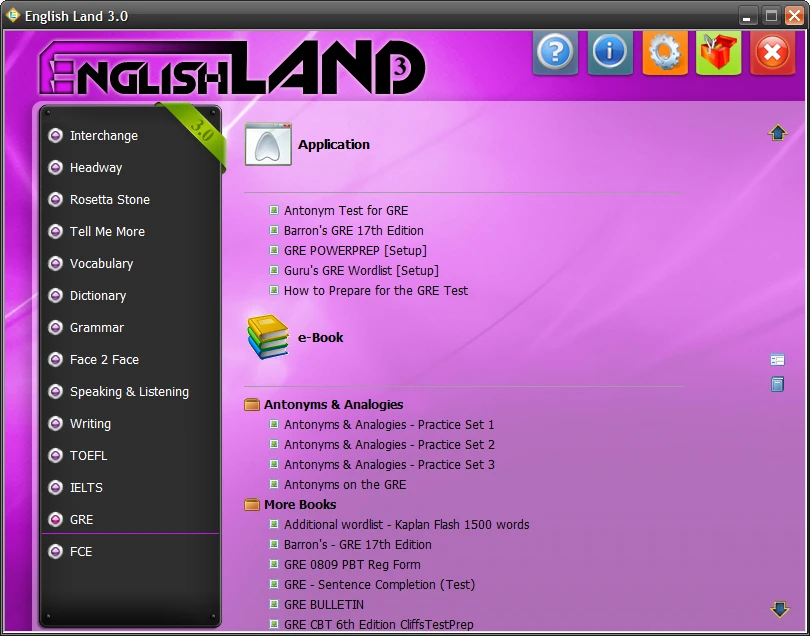The height and width of the screenshot is (636, 810).
Task: Collapse the More Books folder
Action: coord(252,505)
